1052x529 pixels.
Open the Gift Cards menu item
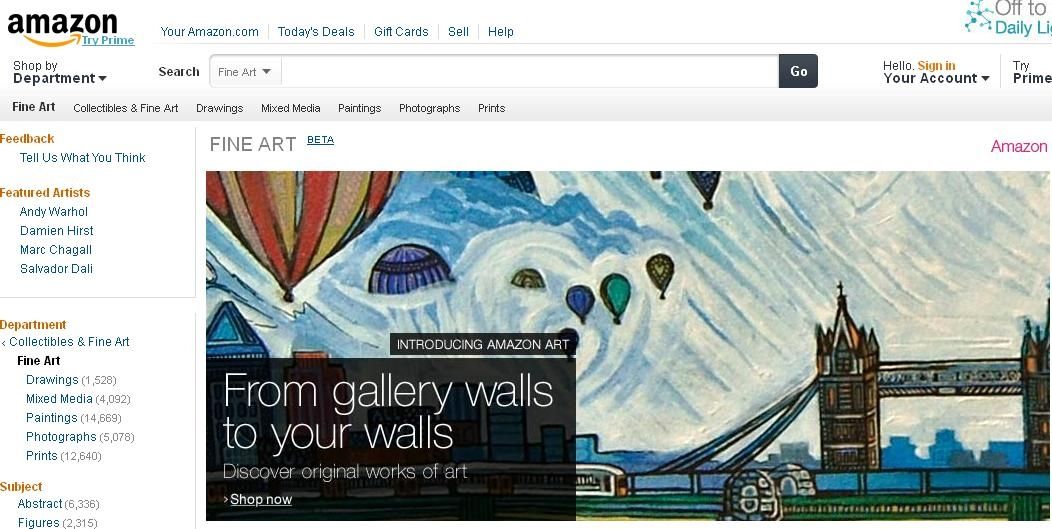click(401, 32)
